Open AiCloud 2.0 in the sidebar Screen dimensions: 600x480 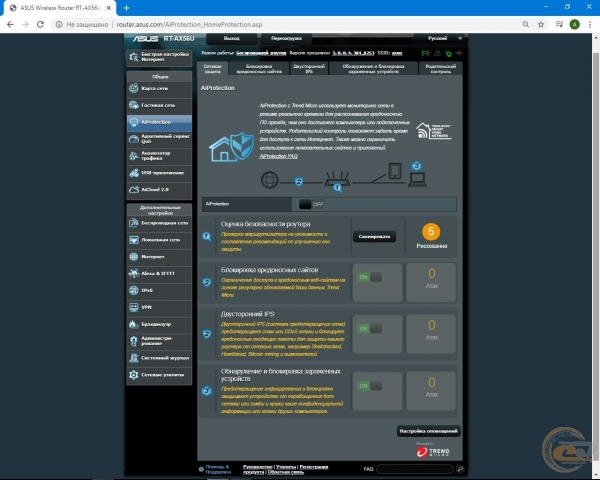click(159, 189)
